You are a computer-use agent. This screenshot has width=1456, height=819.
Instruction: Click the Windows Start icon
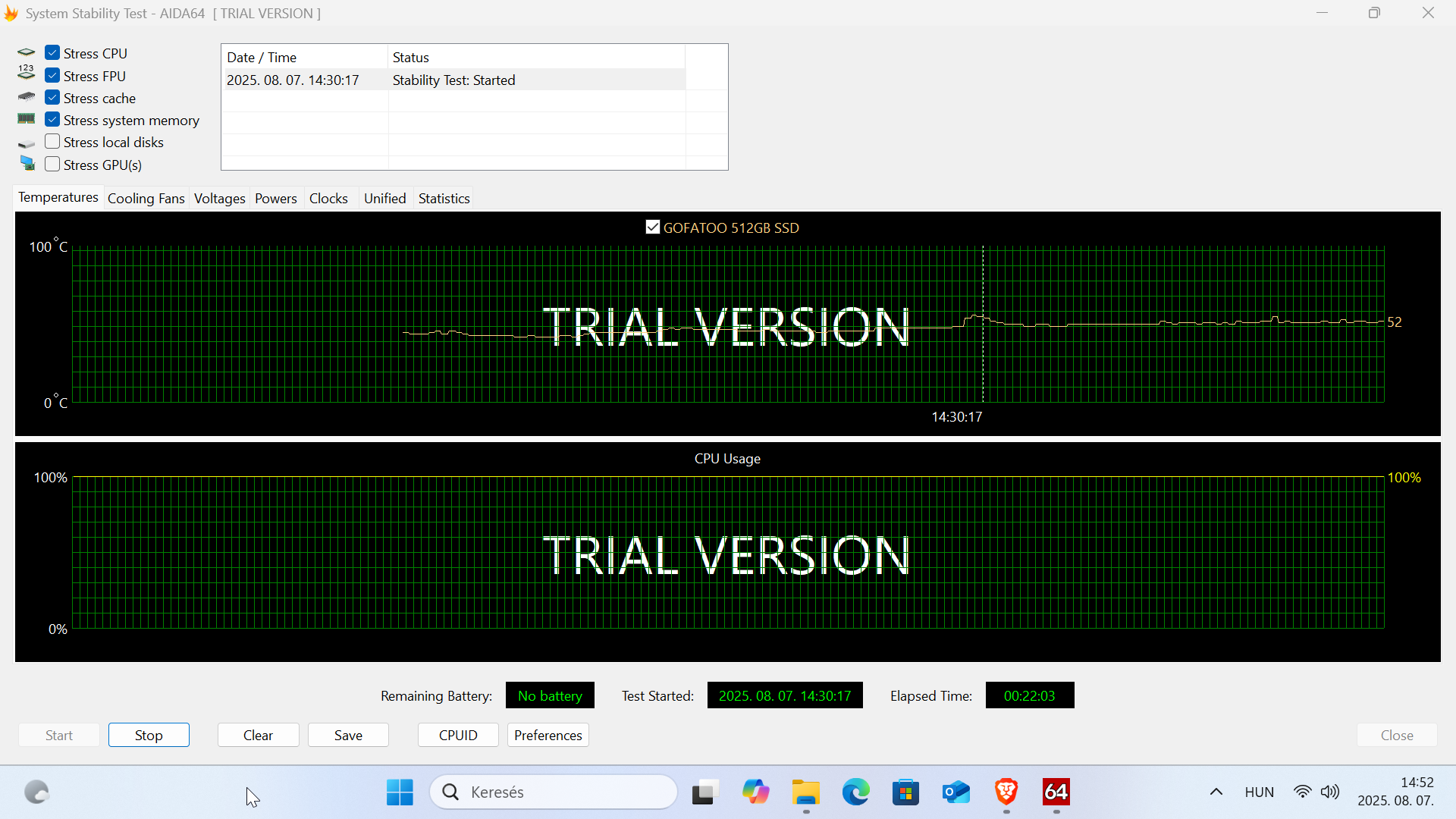400,792
